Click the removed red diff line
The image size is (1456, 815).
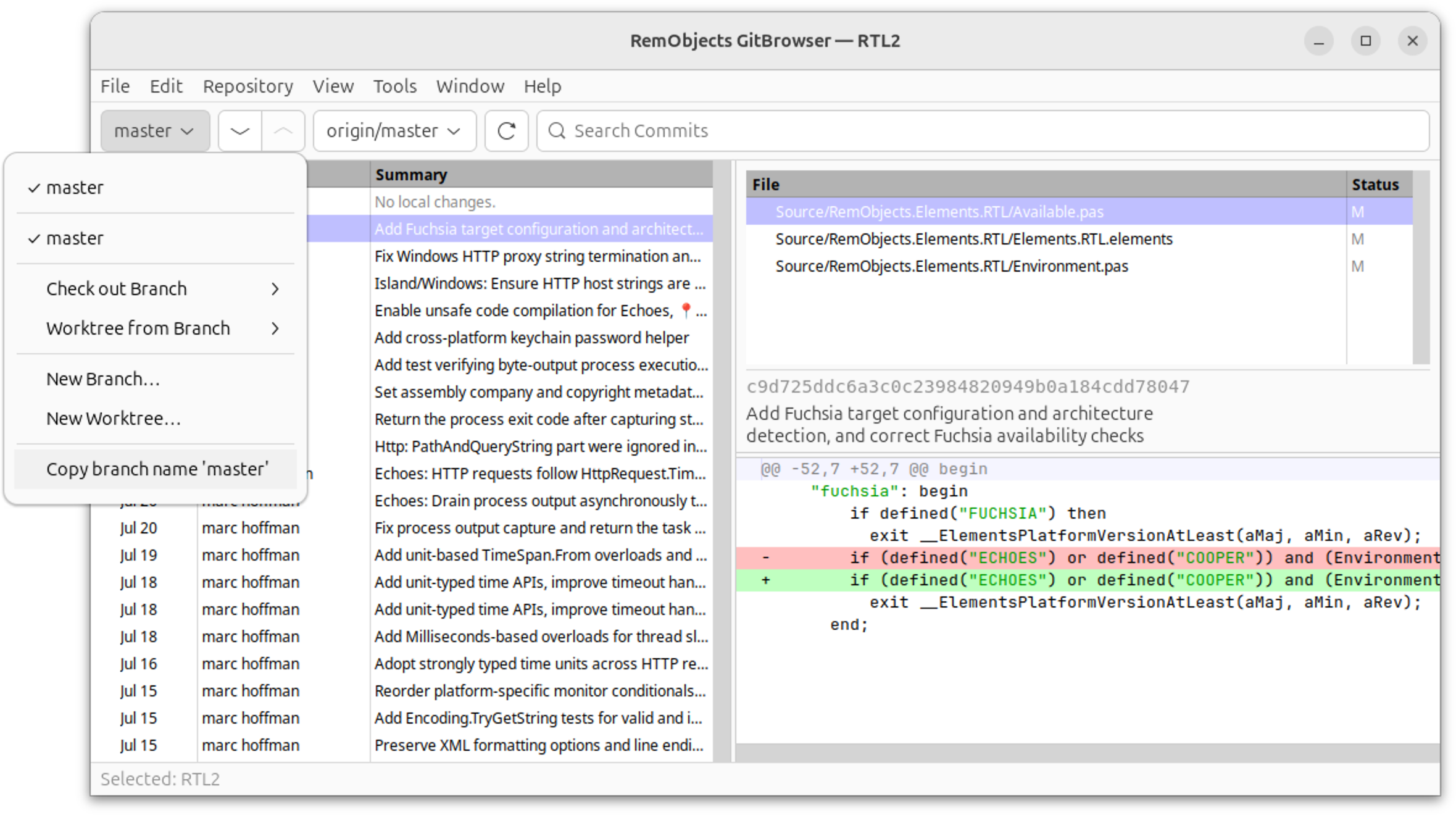[1088, 558]
